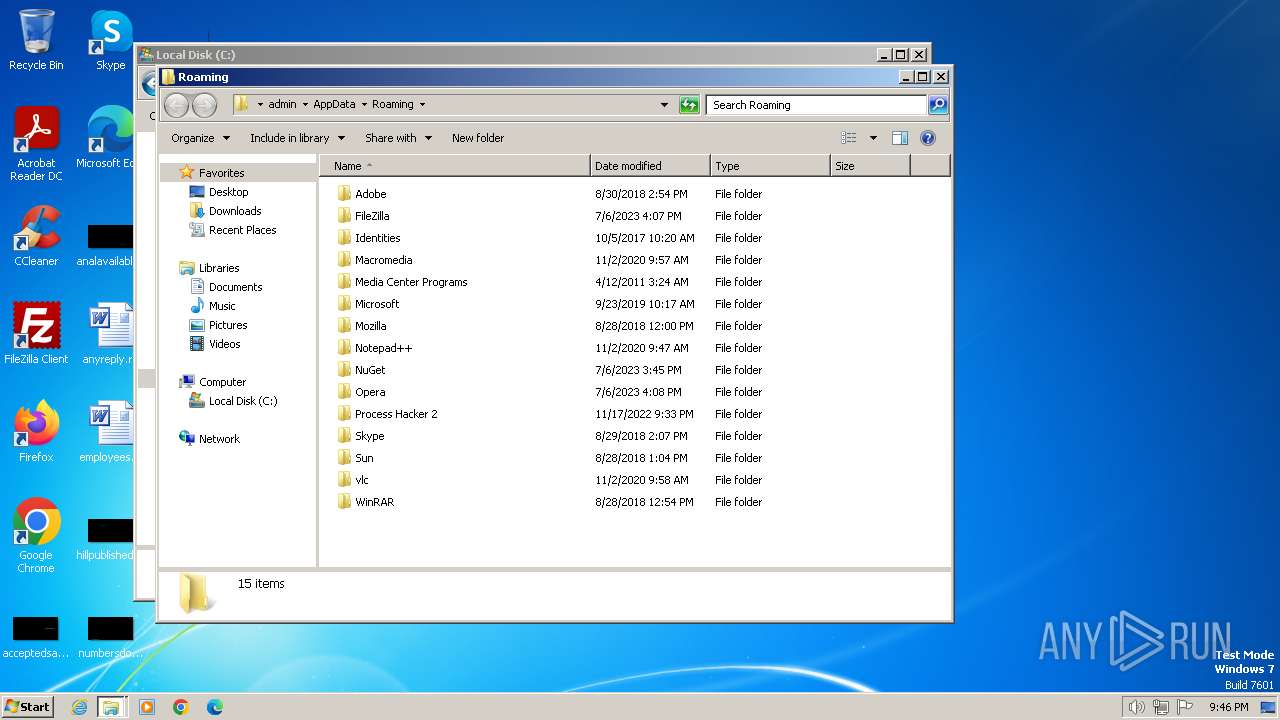The height and width of the screenshot is (720, 1280).
Task: Select the Local Disk (C:) background window title
Action: 196,55
